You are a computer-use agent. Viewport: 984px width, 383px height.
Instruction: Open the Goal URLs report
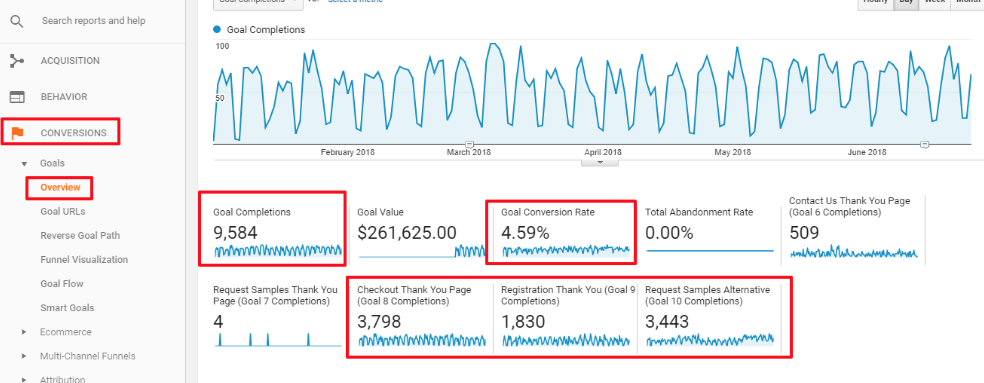pyautogui.click(x=63, y=212)
